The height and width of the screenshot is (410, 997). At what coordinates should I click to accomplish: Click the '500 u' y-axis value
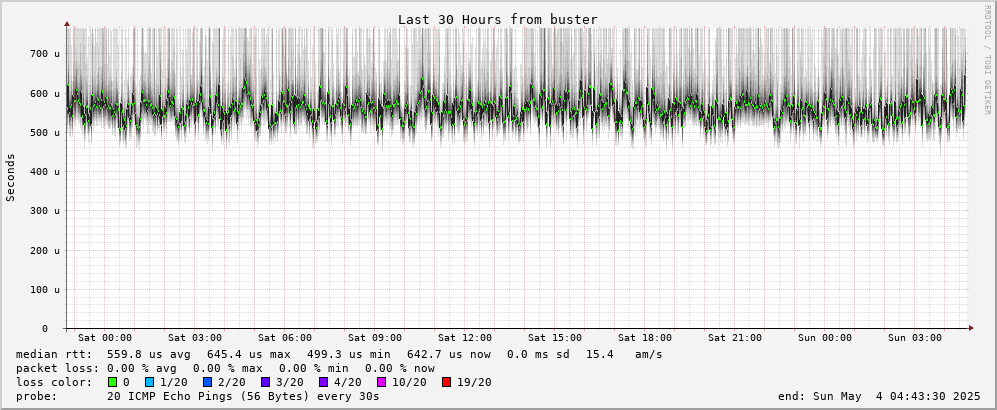(45, 133)
